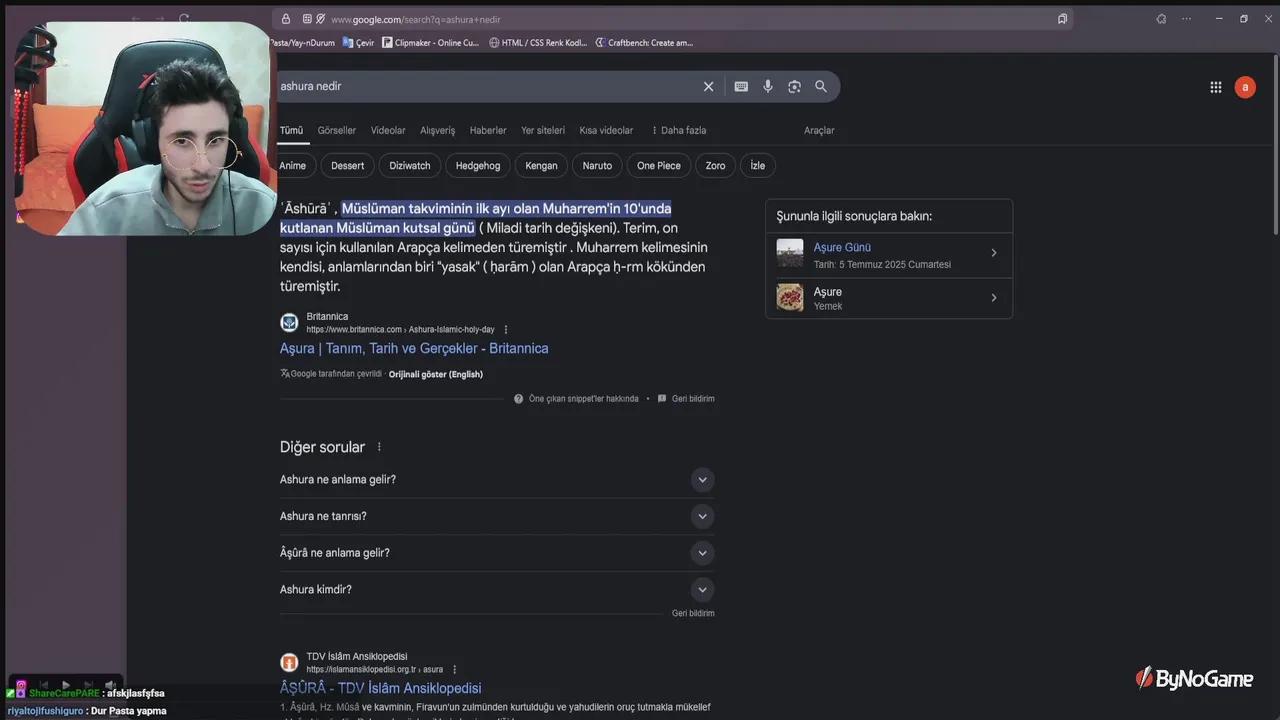Click "Orijinali göster (English)" link
Image resolution: width=1280 pixels, height=720 pixels.
pyautogui.click(x=436, y=374)
